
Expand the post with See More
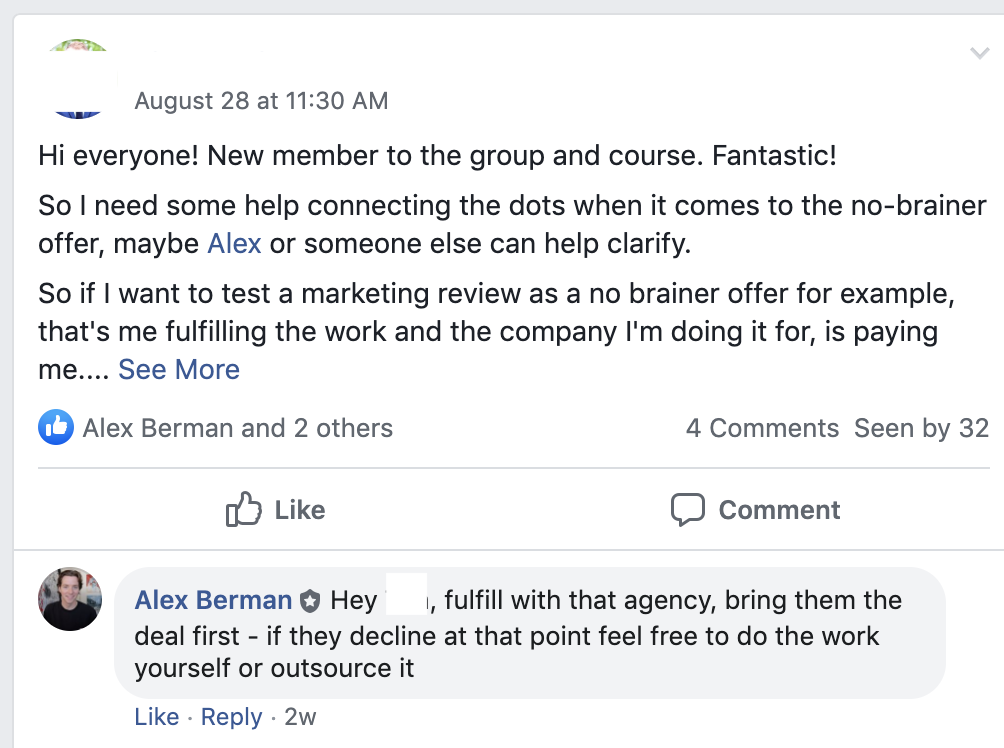pos(179,370)
